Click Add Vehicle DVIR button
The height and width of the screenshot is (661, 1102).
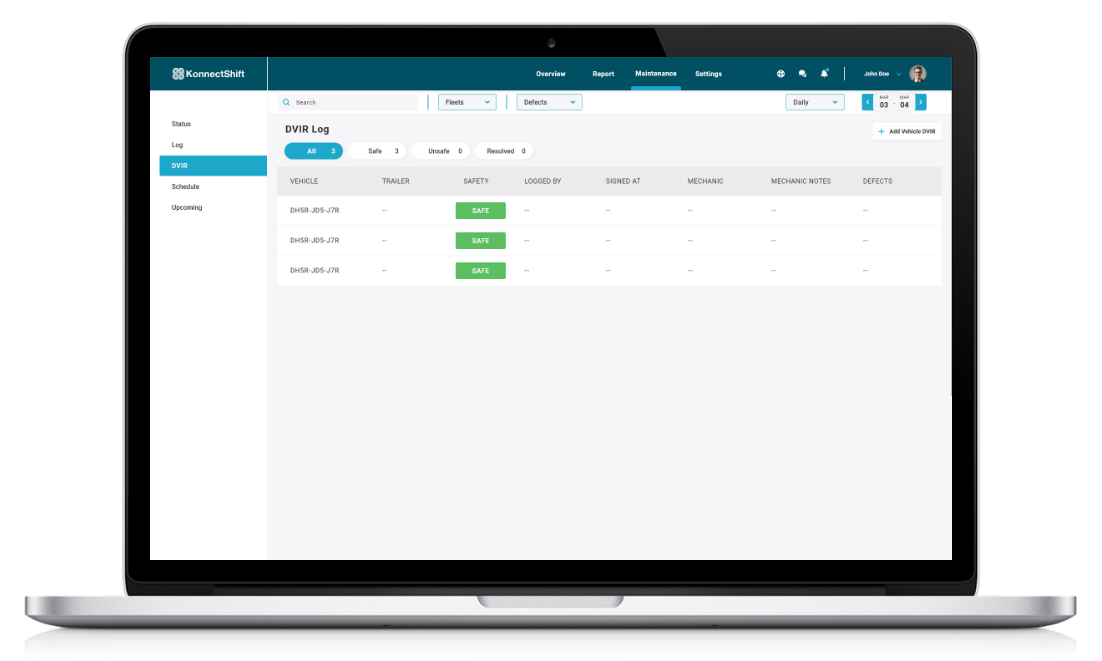pos(906,131)
